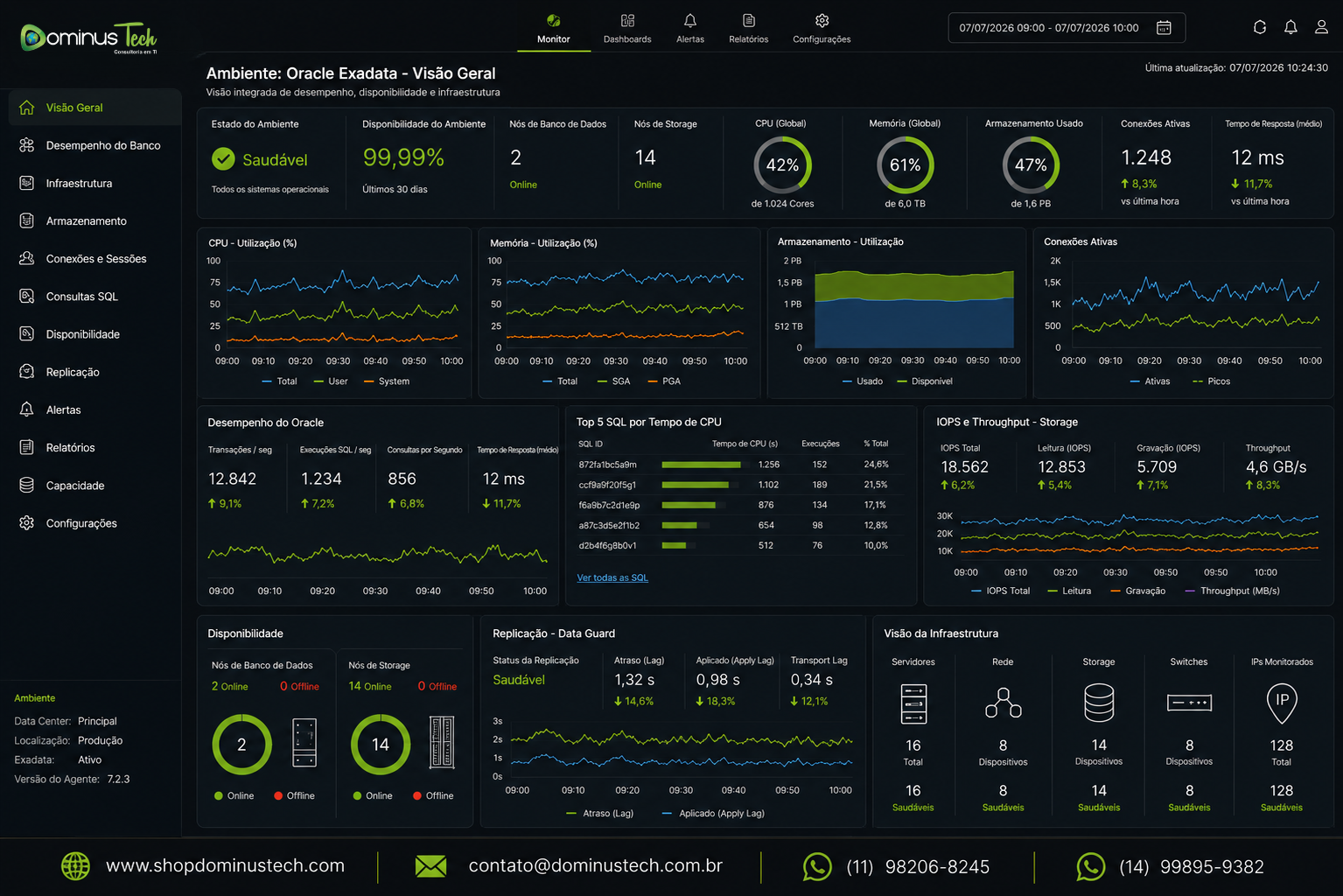Screen dimensions: 1343x896
Task: Click SQL ID ccf9a9f20f5g1 row
Action: tap(733, 485)
